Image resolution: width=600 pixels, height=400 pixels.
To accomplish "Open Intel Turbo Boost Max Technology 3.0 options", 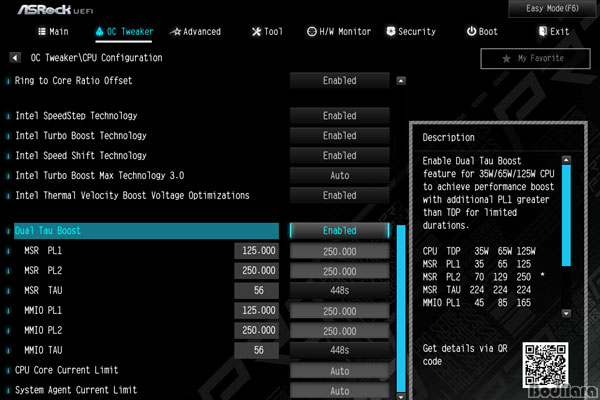I will 339,176.
